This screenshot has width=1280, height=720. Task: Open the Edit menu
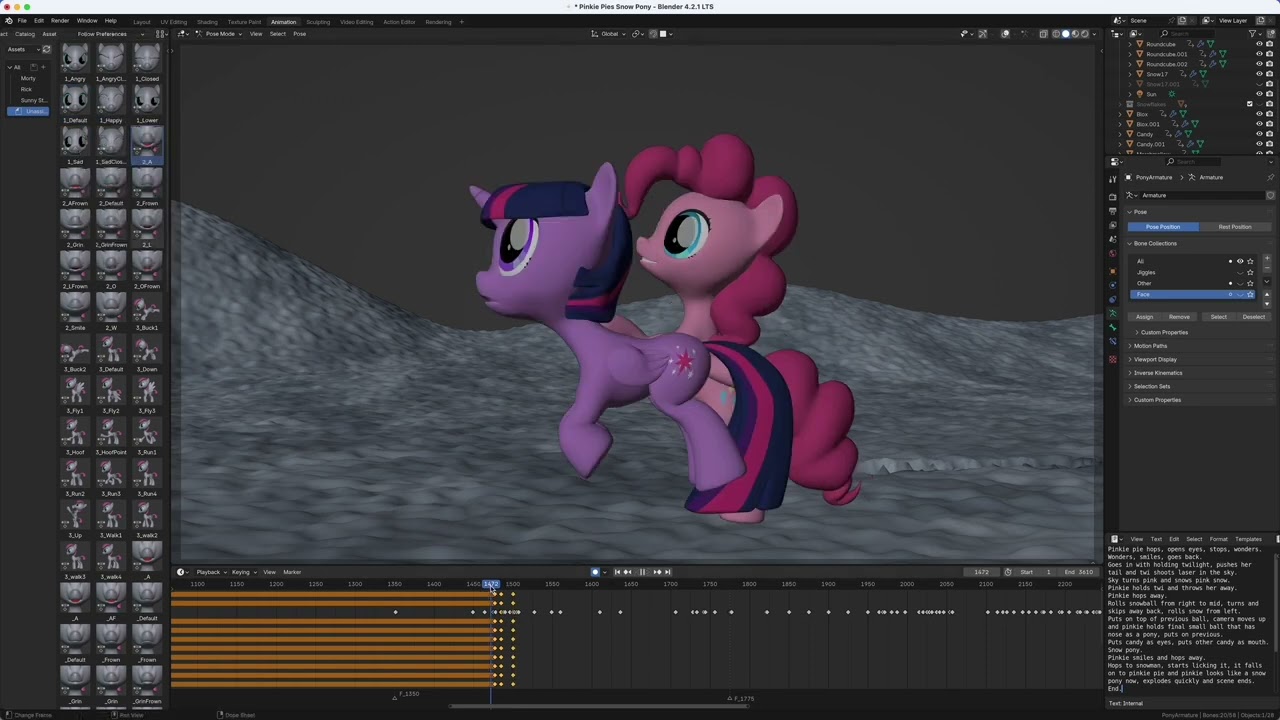(39, 21)
